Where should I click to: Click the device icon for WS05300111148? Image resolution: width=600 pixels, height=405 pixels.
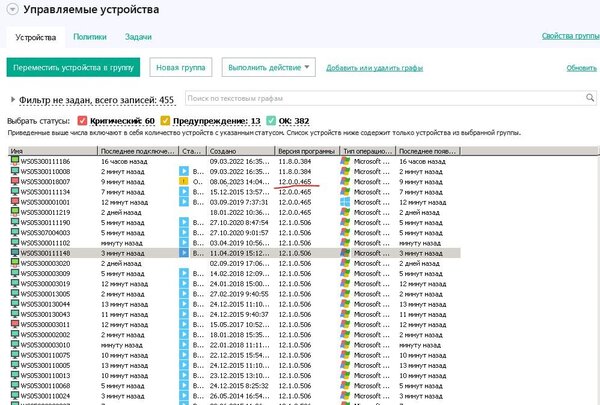point(14,254)
